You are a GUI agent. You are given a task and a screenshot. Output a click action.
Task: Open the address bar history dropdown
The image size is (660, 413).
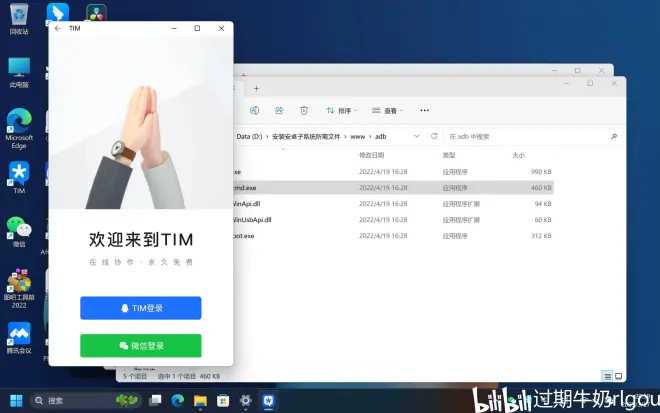coord(416,136)
